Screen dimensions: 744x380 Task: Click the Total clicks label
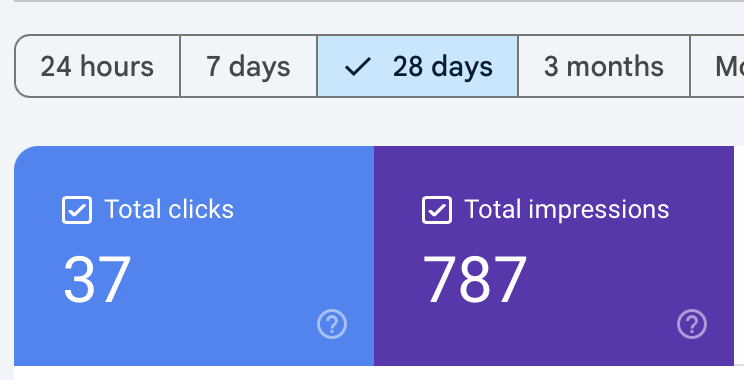click(169, 209)
